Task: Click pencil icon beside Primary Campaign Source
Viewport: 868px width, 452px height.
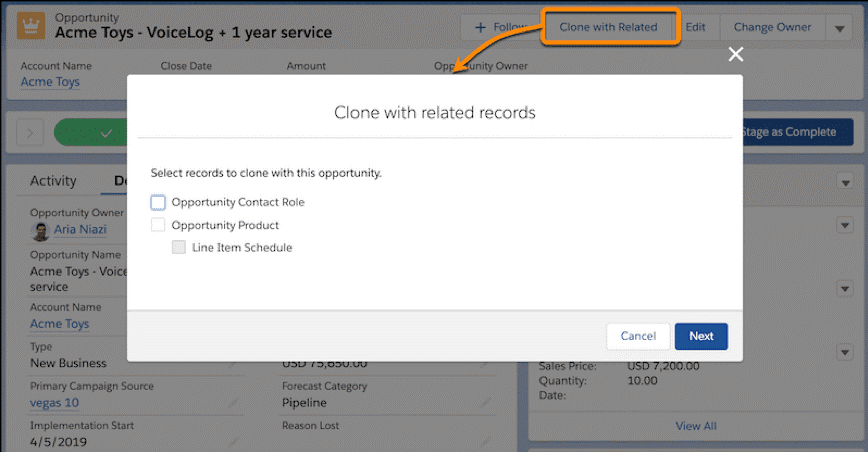Action: click(232, 402)
